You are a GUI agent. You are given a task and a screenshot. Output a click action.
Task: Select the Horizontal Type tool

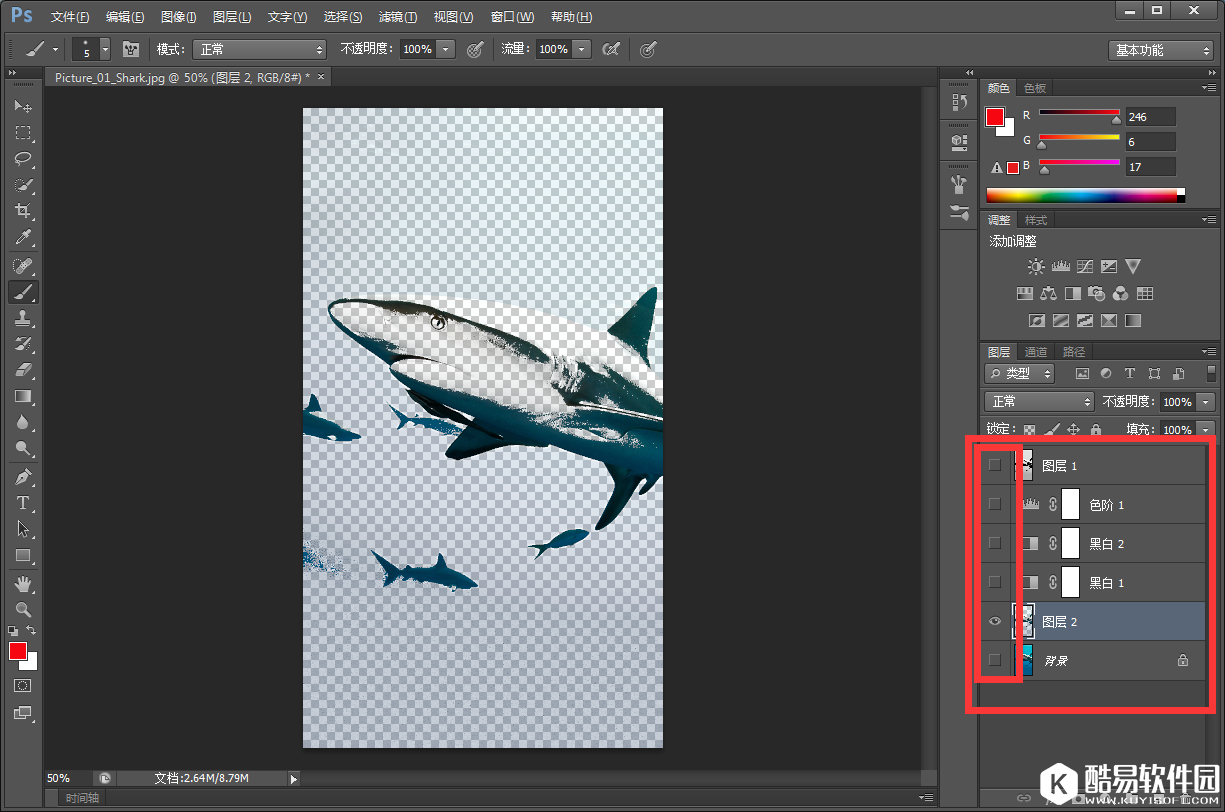coord(22,503)
